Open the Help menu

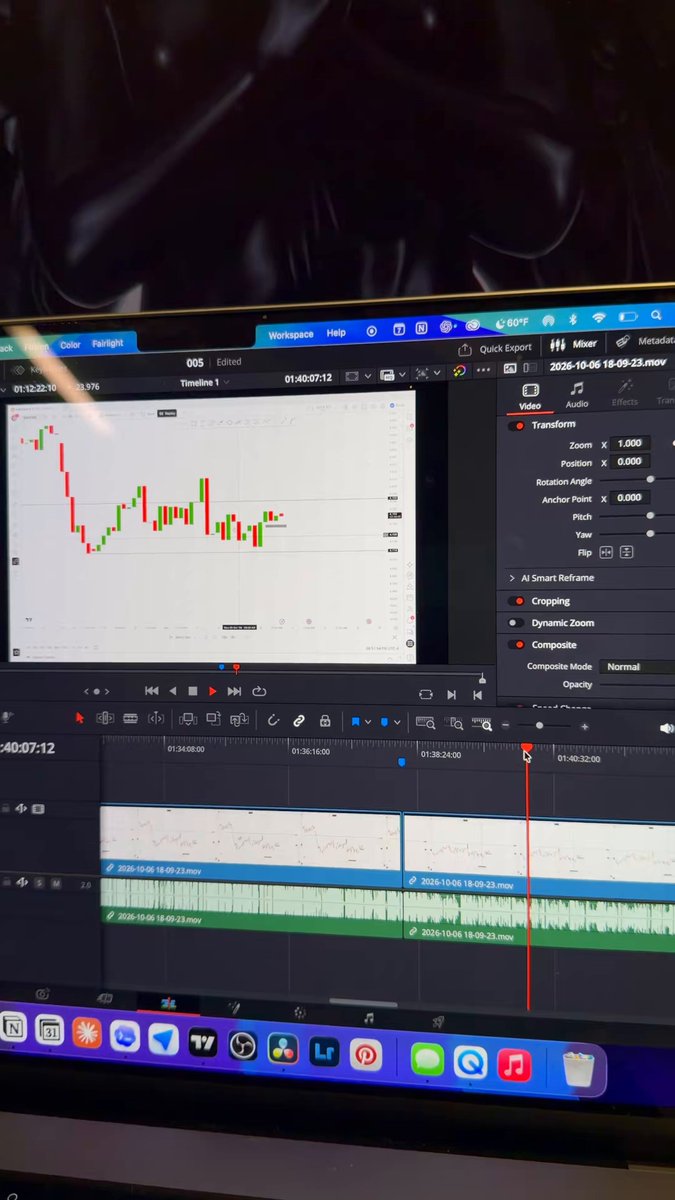336,333
